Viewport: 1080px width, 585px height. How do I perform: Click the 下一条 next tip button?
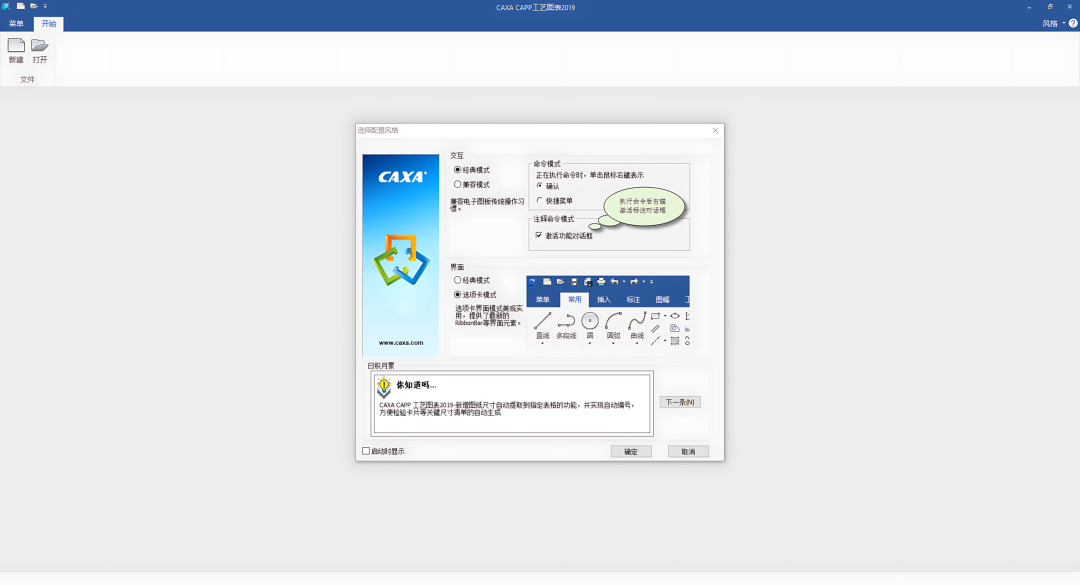(x=680, y=402)
